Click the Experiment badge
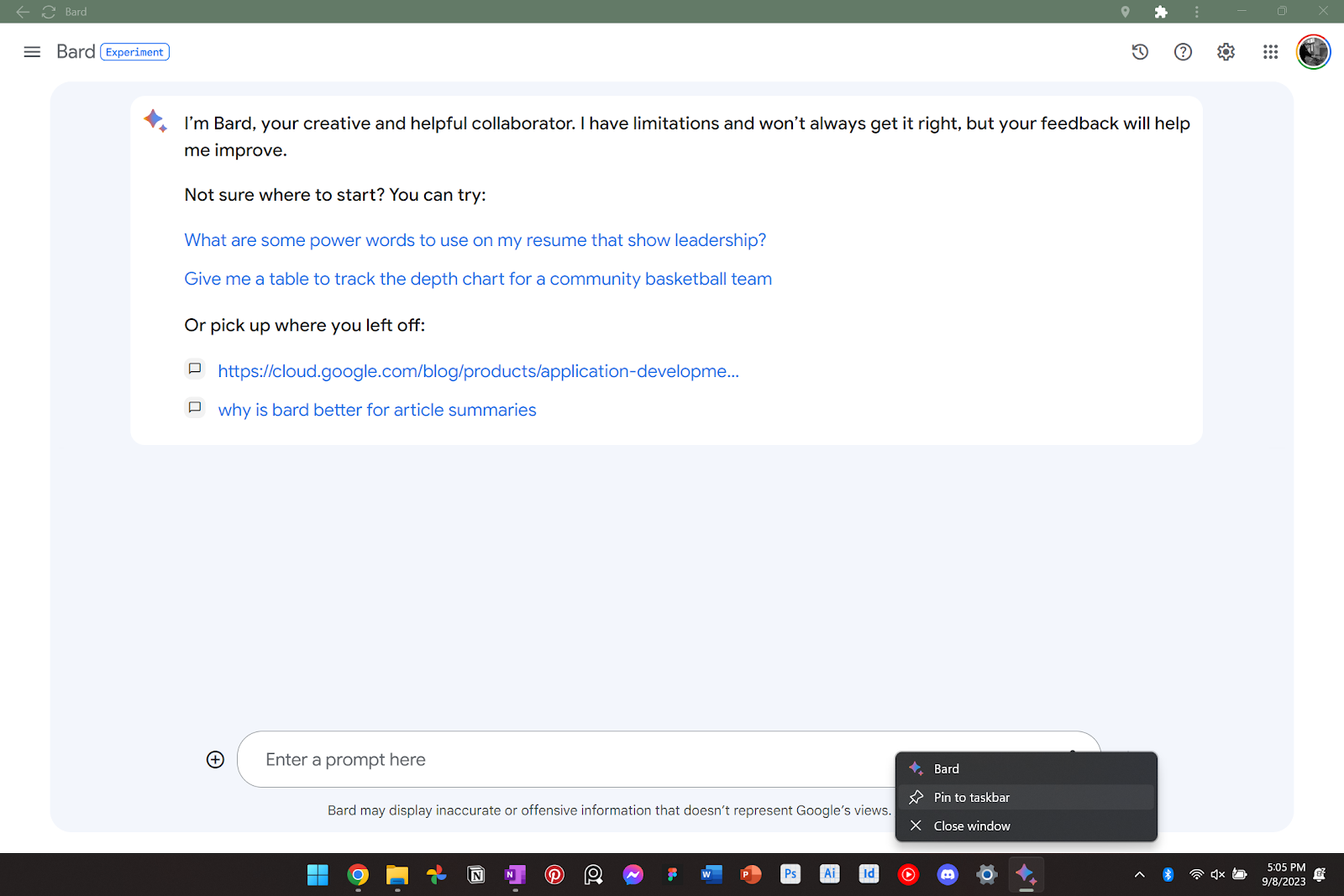This screenshot has width=1344, height=896. 135,52
